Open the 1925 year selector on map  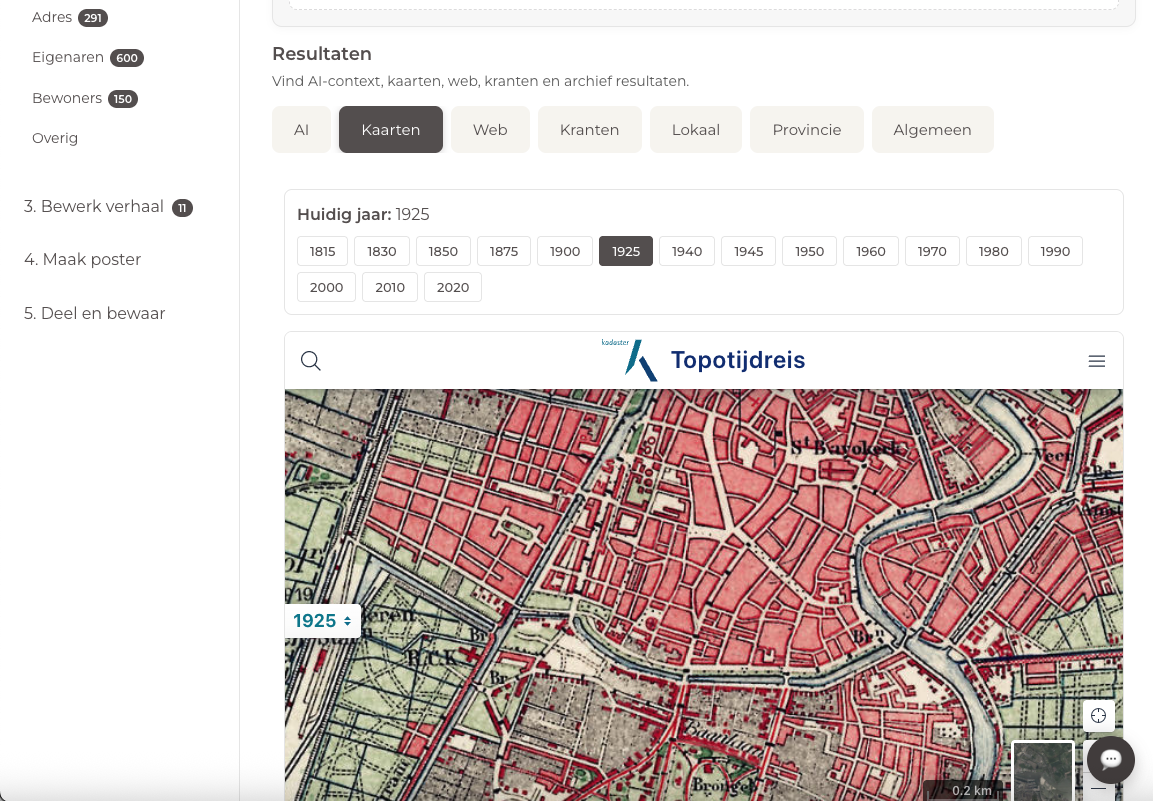click(x=322, y=621)
